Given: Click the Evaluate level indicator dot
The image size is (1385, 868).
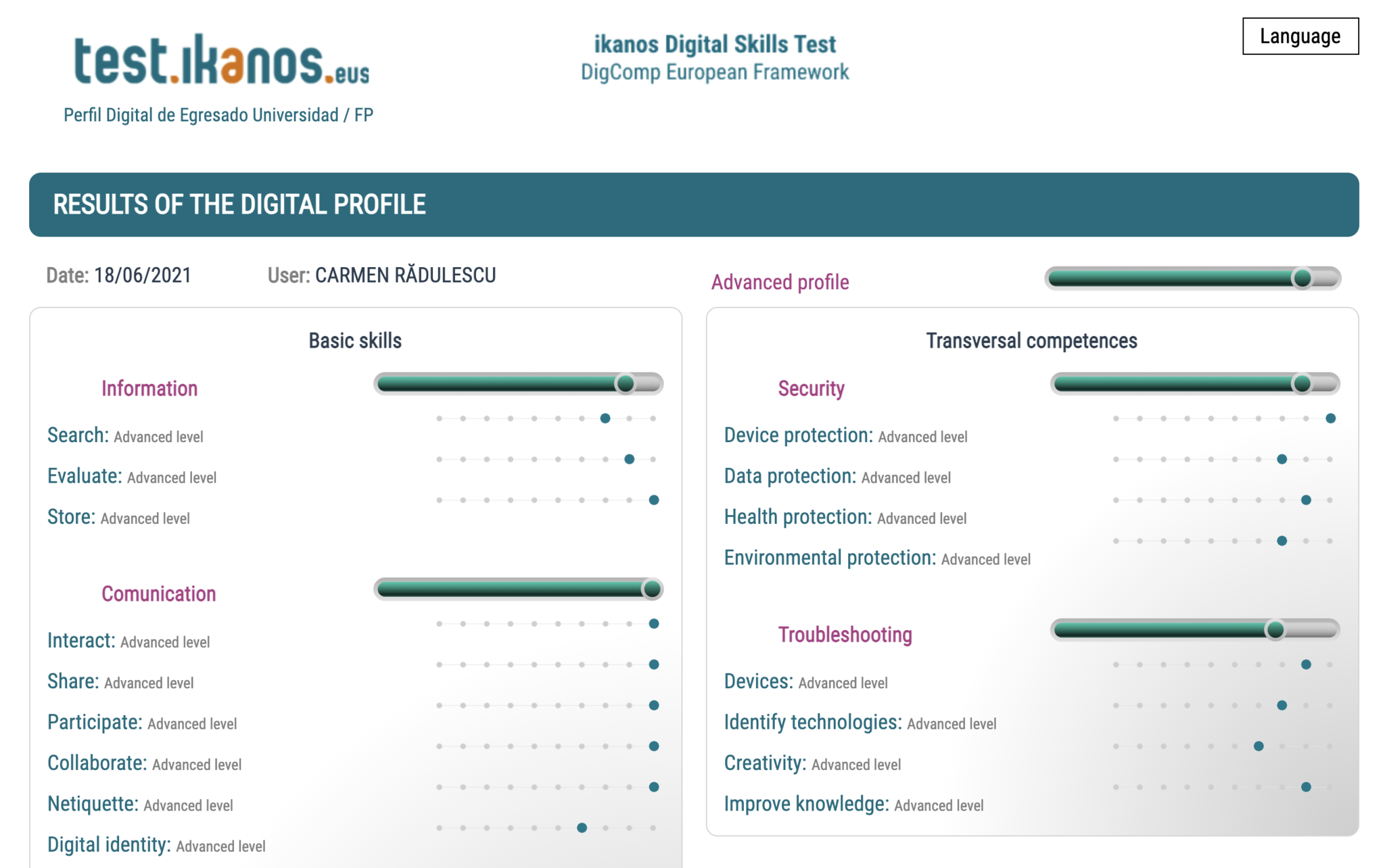Looking at the screenshot, I should [629, 459].
